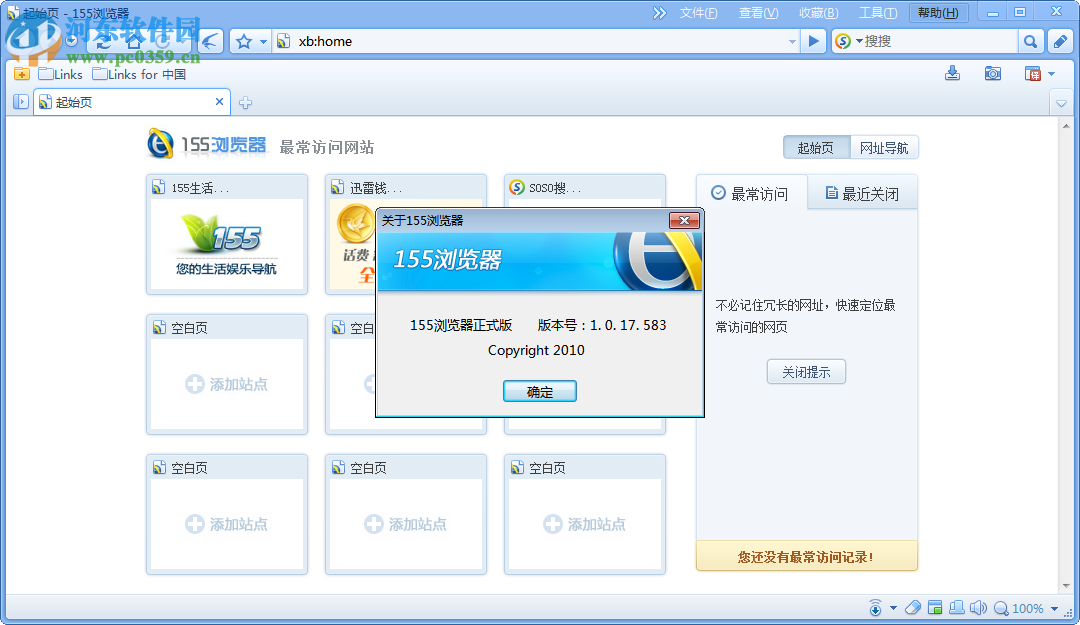Click the computer-shaped status bar icon

[x=957, y=608]
